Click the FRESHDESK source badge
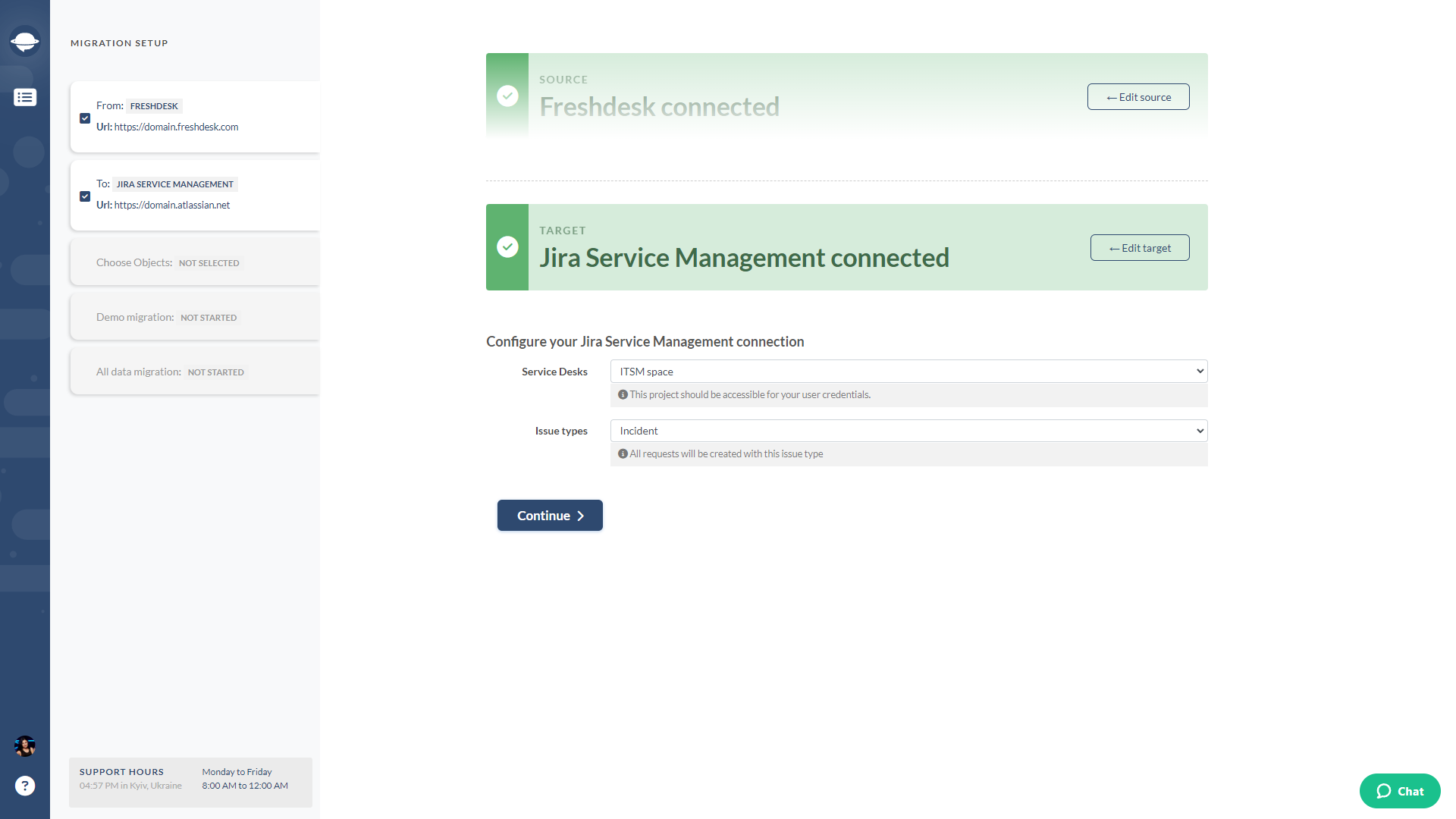 click(154, 106)
